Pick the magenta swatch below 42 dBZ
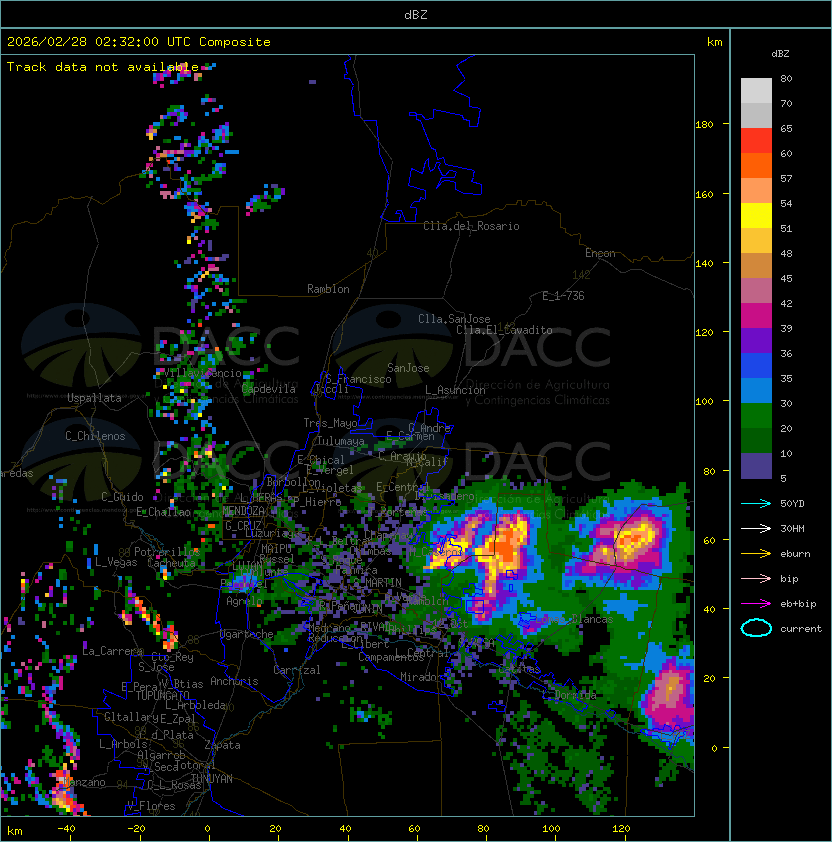Screen dimensions: 832x842 click(756, 316)
